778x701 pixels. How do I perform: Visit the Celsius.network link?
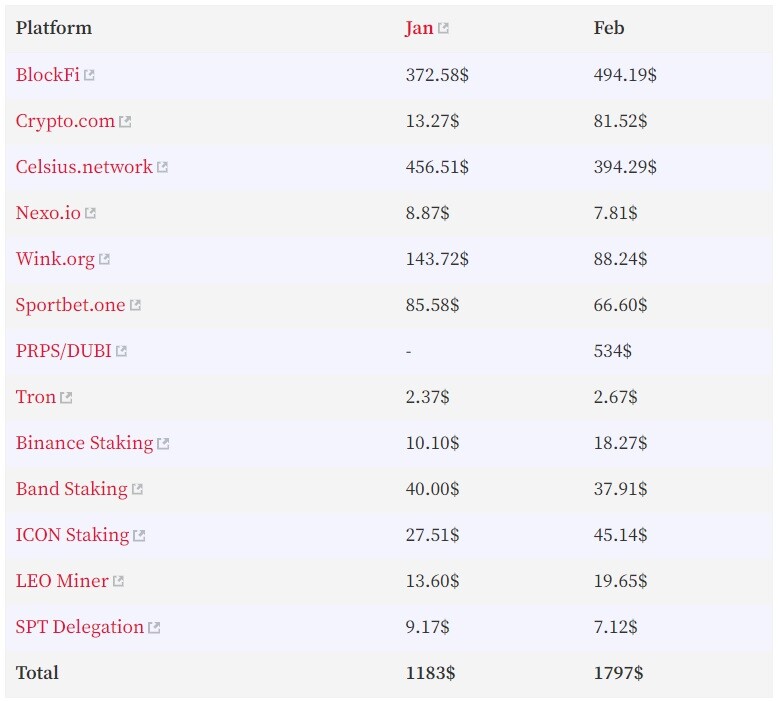84,167
